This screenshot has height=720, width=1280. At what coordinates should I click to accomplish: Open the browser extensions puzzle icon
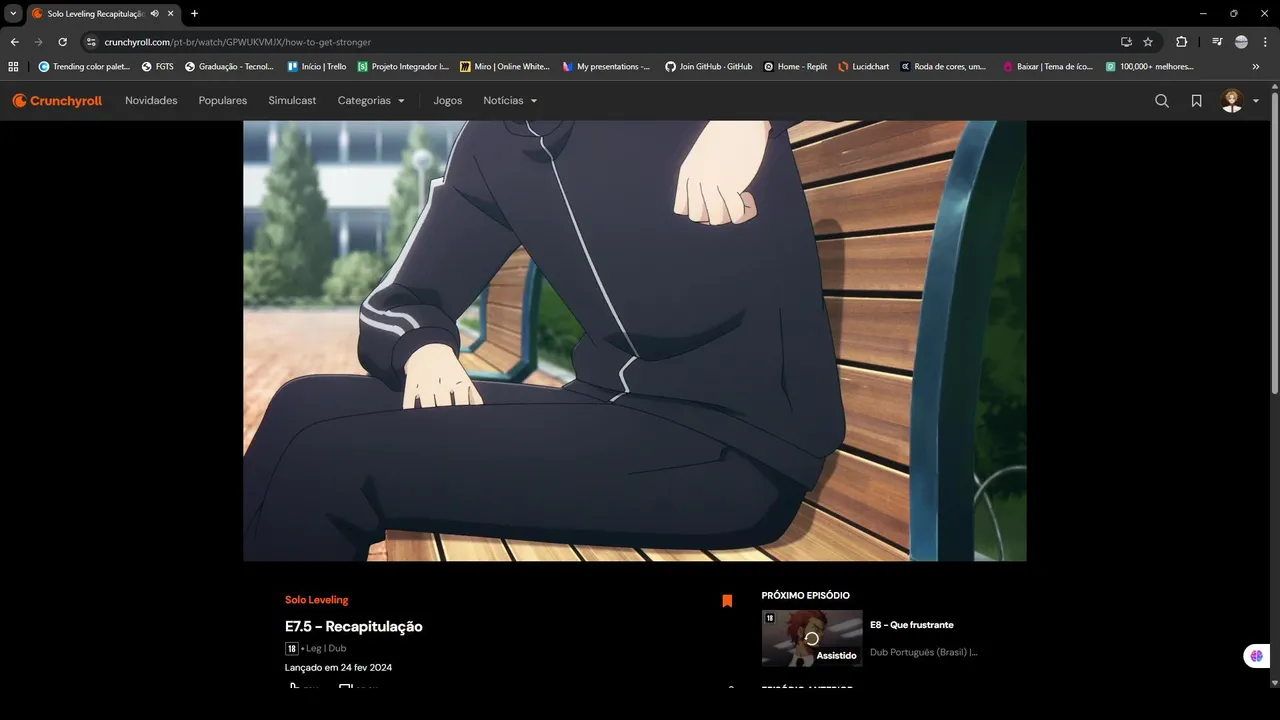tap(1181, 42)
